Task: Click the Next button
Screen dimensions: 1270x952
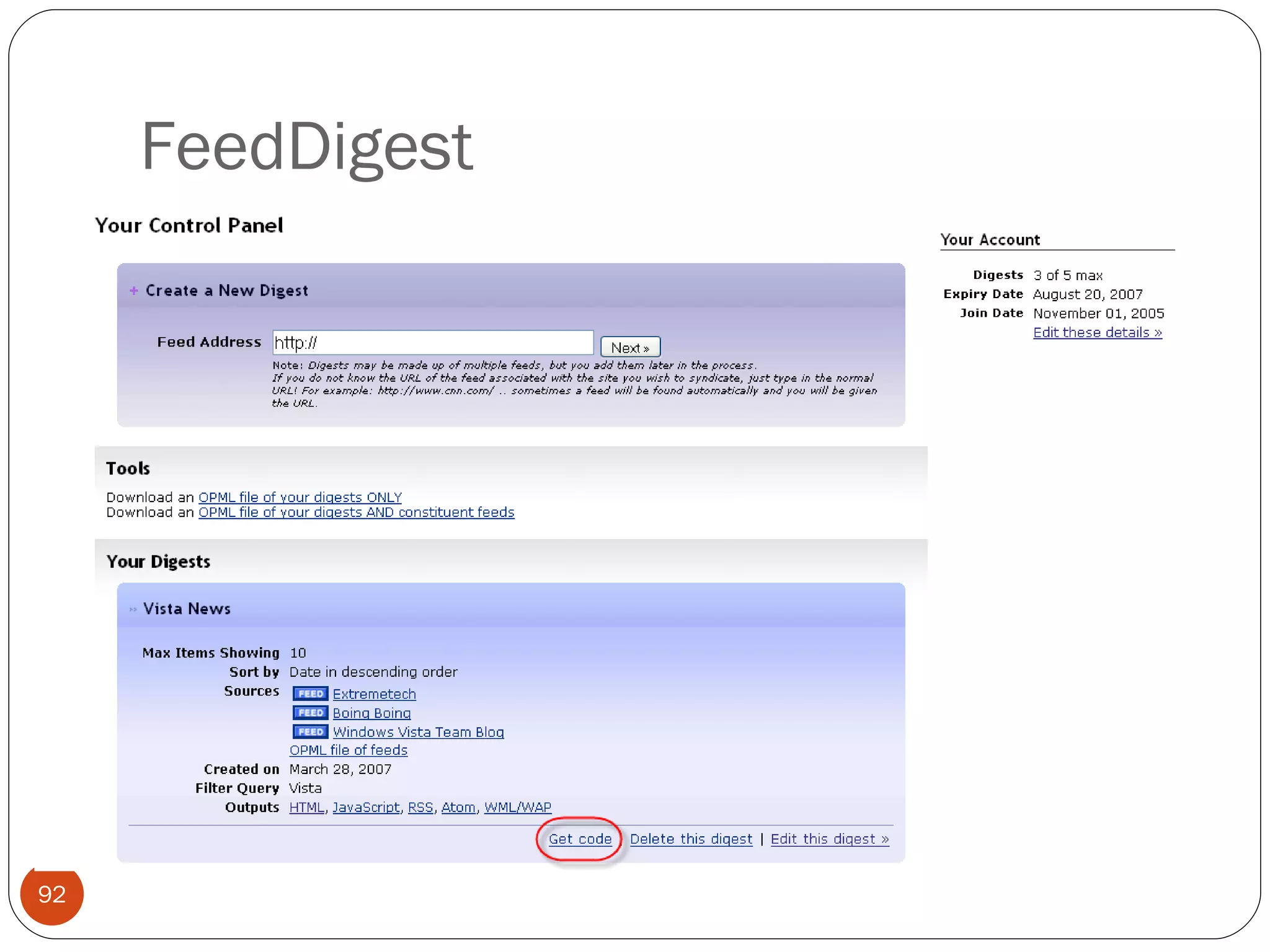Action: (630, 347)
